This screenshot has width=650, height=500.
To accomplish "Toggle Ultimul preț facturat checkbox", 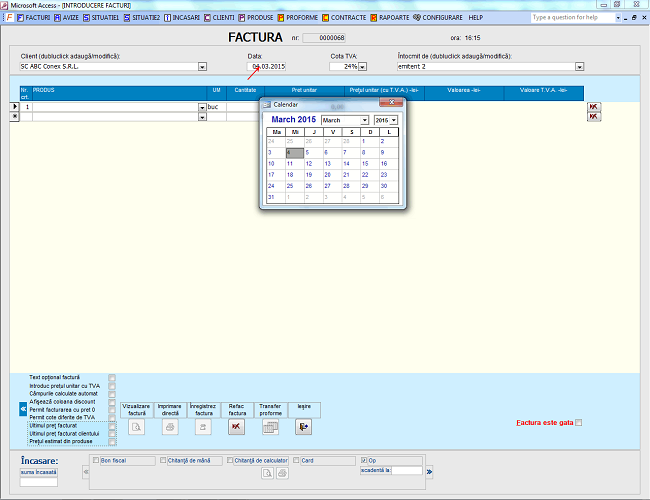I will click(x=112, y=426).
